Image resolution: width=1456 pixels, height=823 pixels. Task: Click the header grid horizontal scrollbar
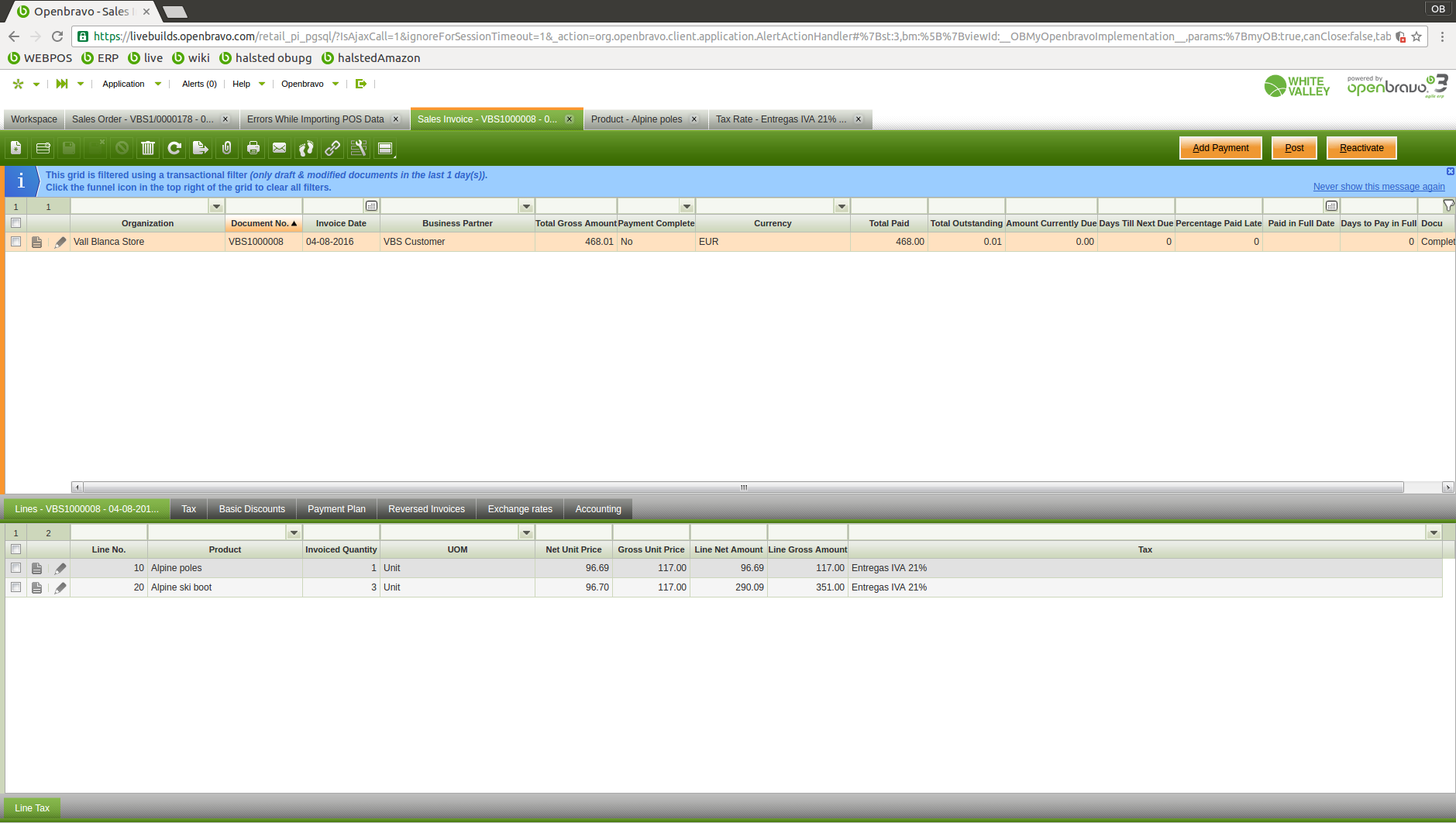tap(743, 487)
